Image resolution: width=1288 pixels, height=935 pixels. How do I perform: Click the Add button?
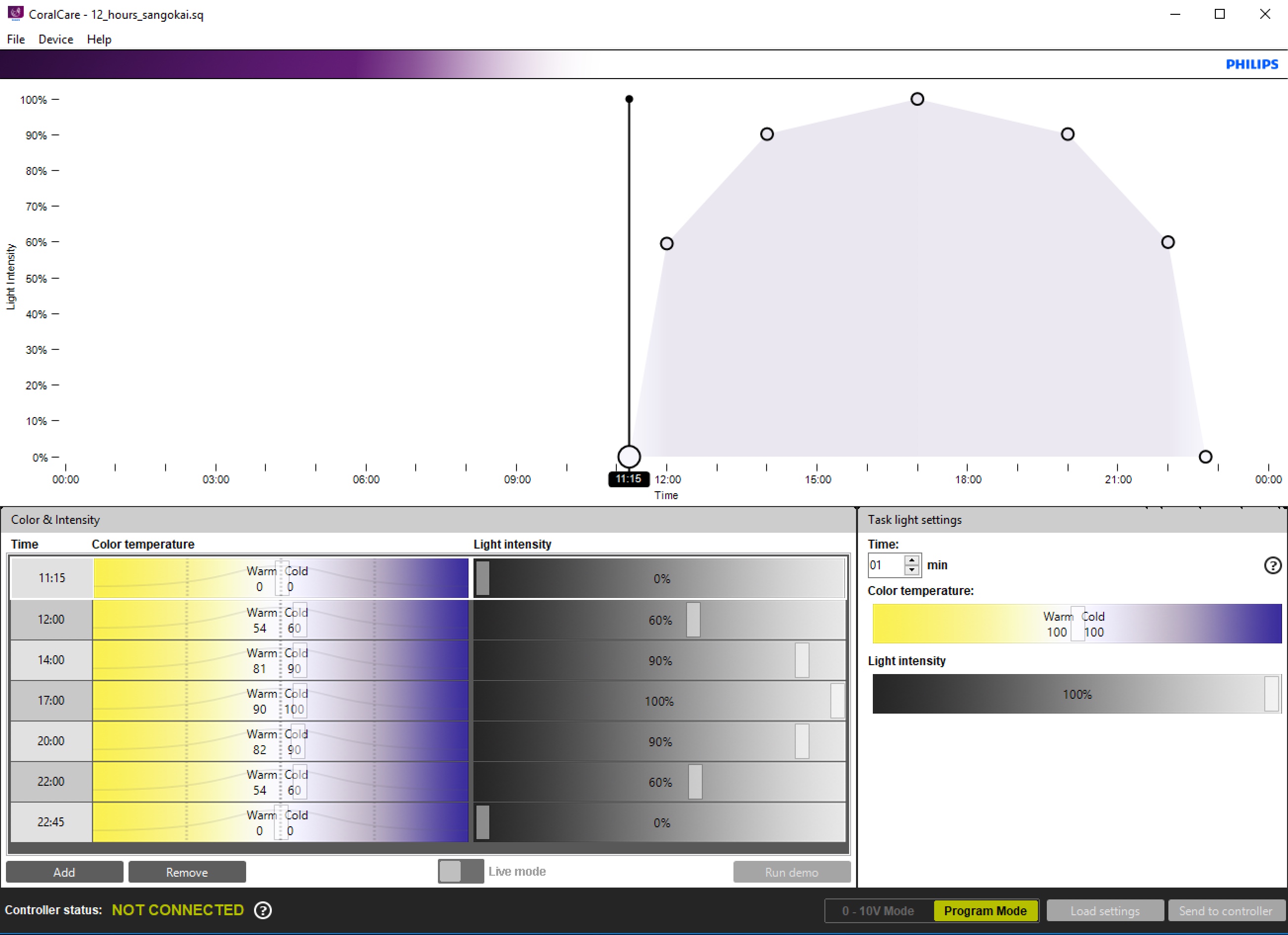(x=64, y=872)
